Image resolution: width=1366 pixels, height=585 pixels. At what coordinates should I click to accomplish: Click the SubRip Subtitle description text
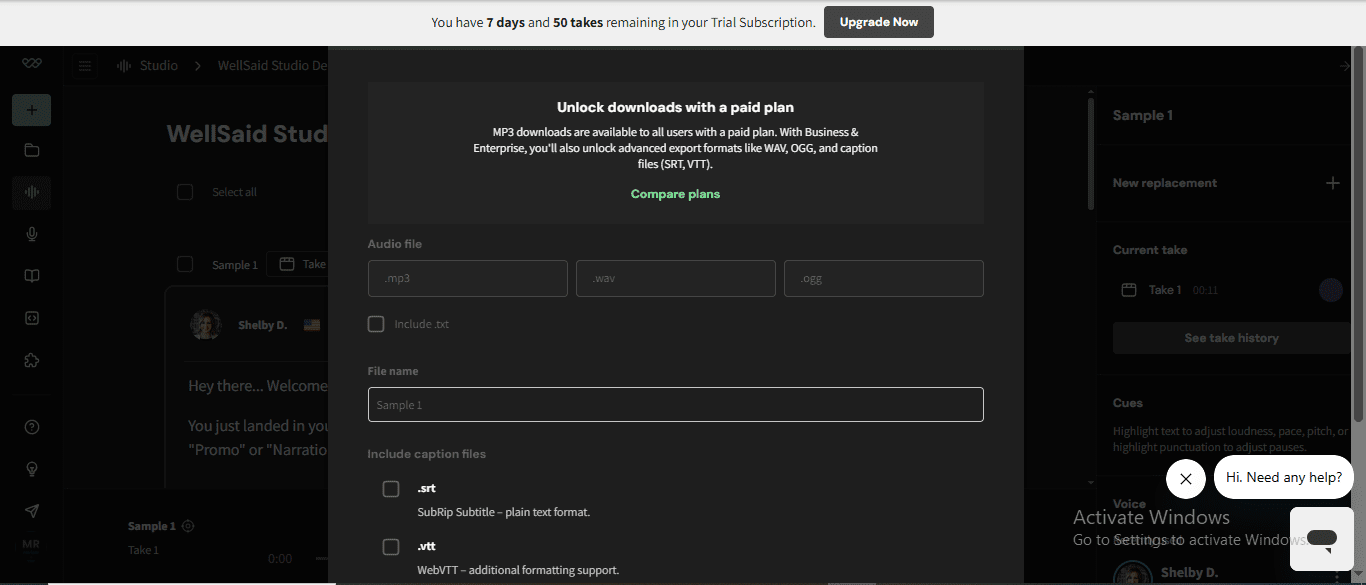pos(503,512)
